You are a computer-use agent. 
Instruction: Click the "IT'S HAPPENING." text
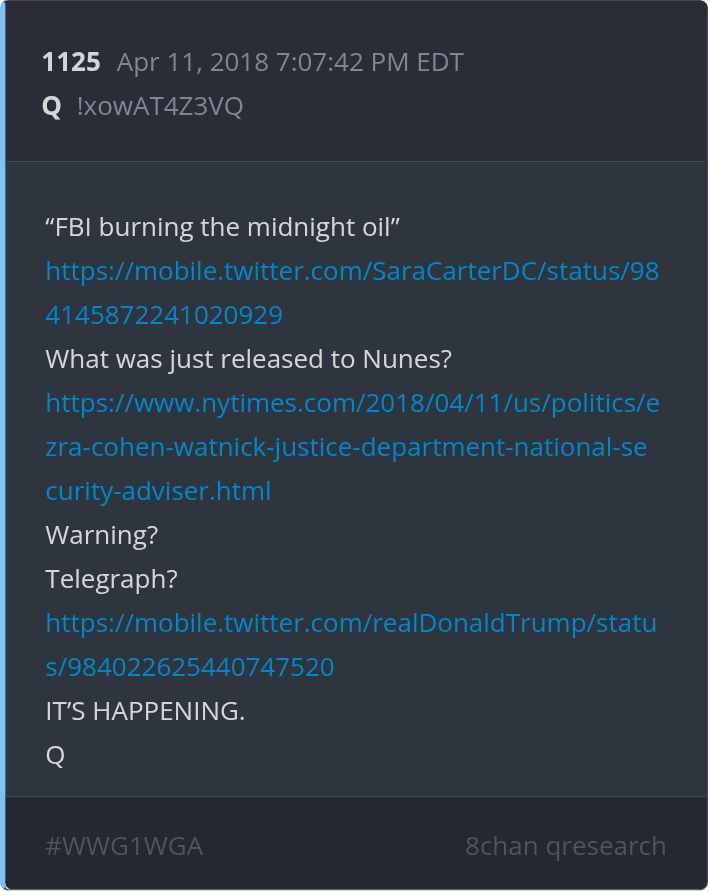(x=145, y=711)
